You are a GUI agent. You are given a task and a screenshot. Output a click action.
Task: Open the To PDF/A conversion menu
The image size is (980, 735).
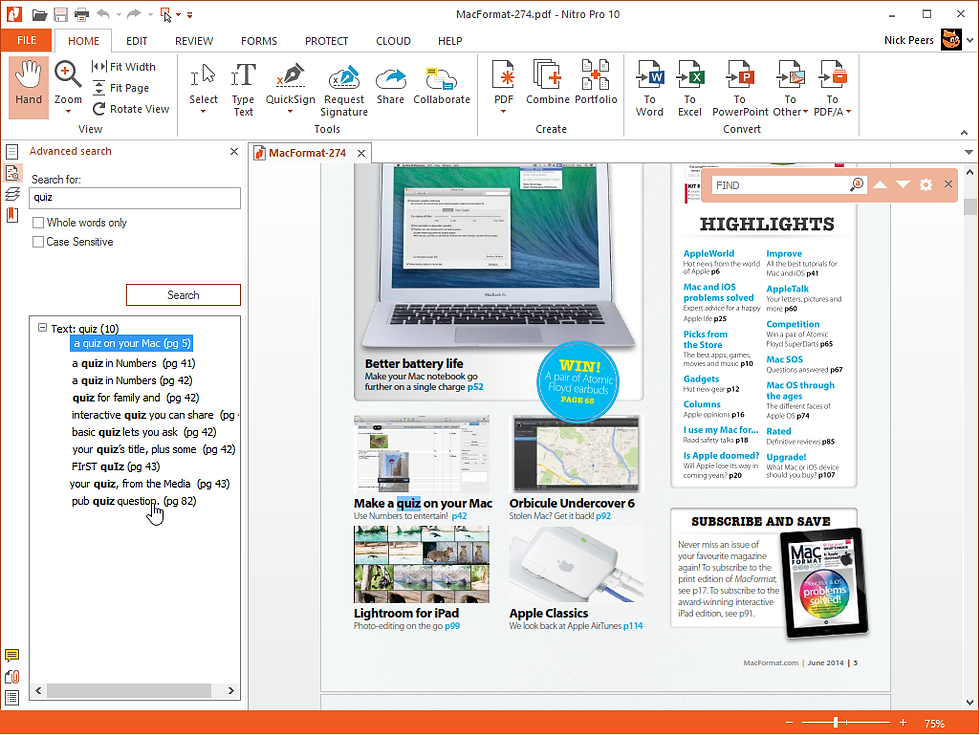tap(832, 89)
